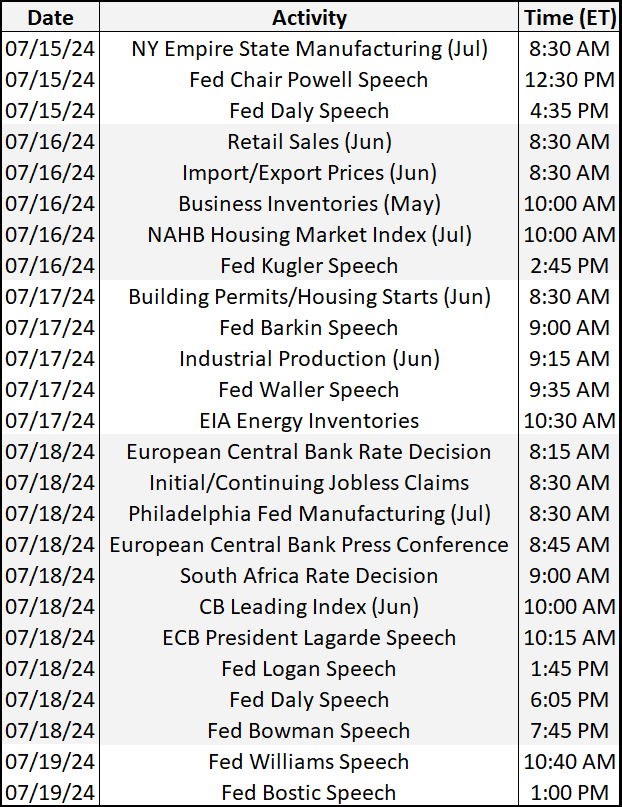Click the 12:30 PM time cell
This screenshot has width=622, height=807.
pos(569,80)
